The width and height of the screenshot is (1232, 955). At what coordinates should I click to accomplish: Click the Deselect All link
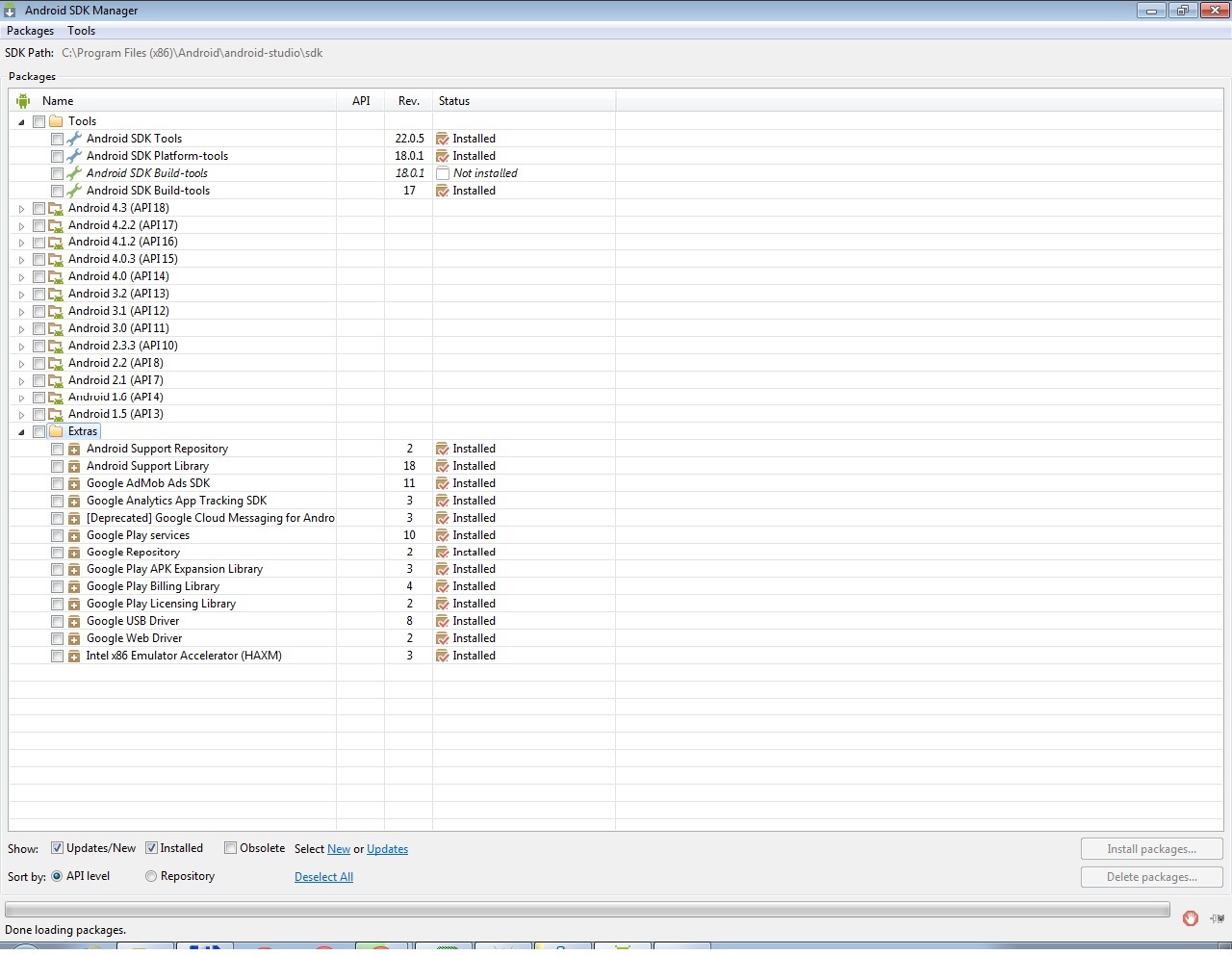point(323,877)
